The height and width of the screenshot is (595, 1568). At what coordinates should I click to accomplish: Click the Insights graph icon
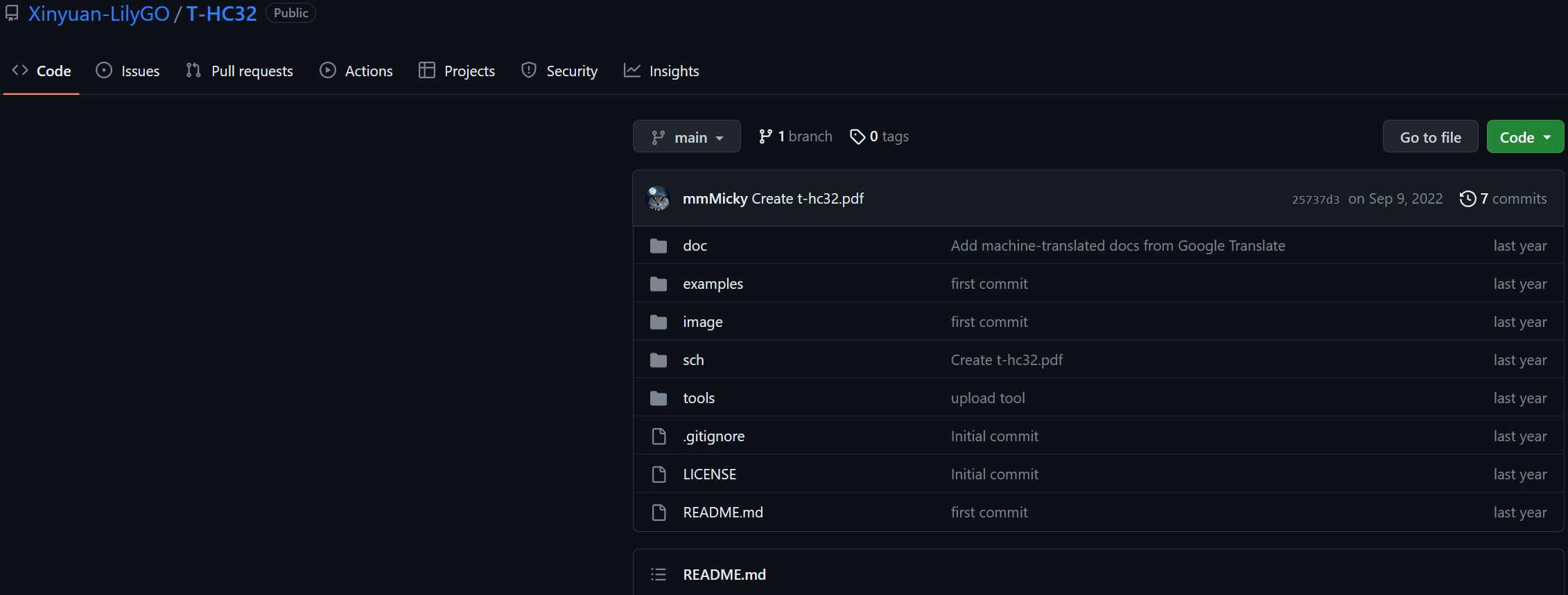(632, 70)
